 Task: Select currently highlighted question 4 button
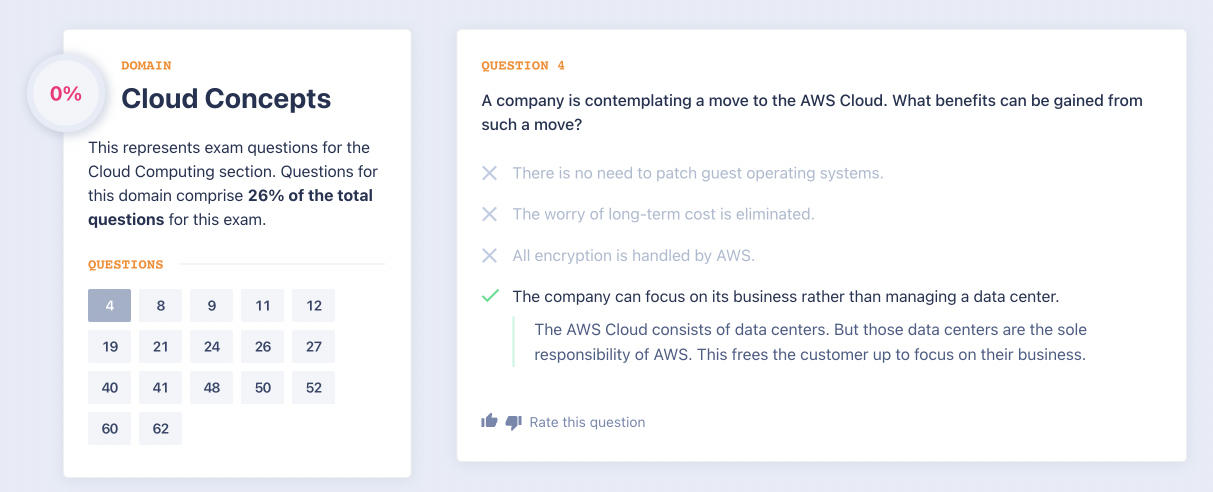click(x=109, y=305)
